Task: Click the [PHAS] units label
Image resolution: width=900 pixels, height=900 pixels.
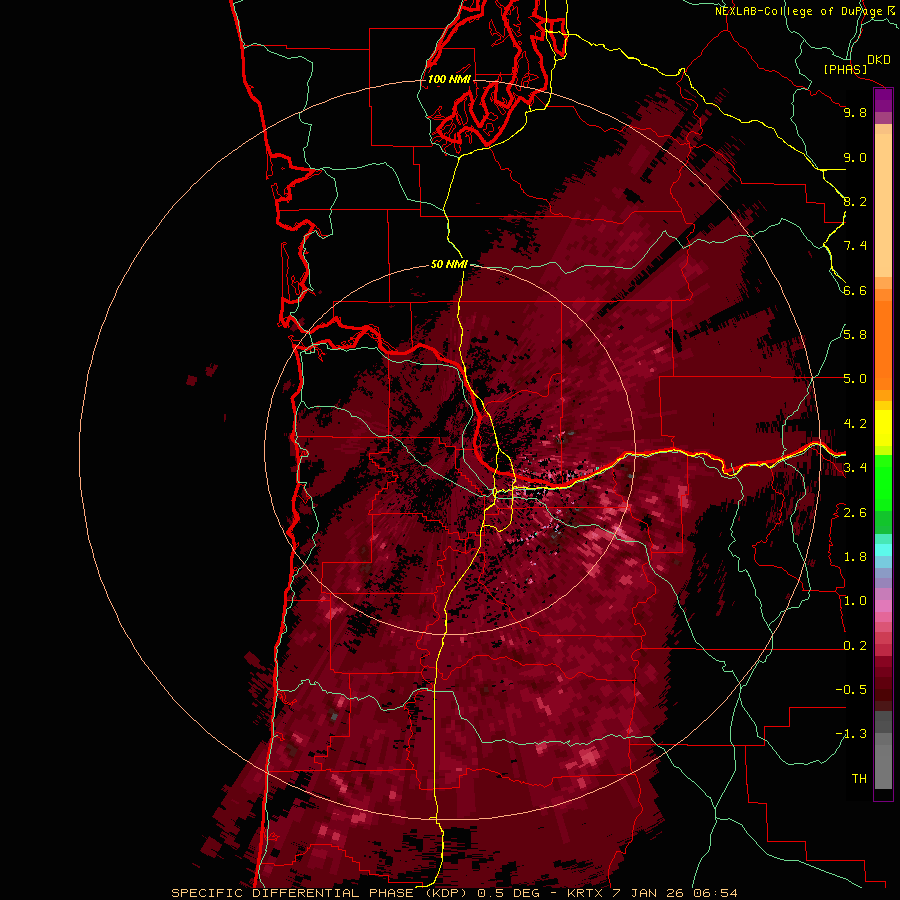Action: pos(845,69)
